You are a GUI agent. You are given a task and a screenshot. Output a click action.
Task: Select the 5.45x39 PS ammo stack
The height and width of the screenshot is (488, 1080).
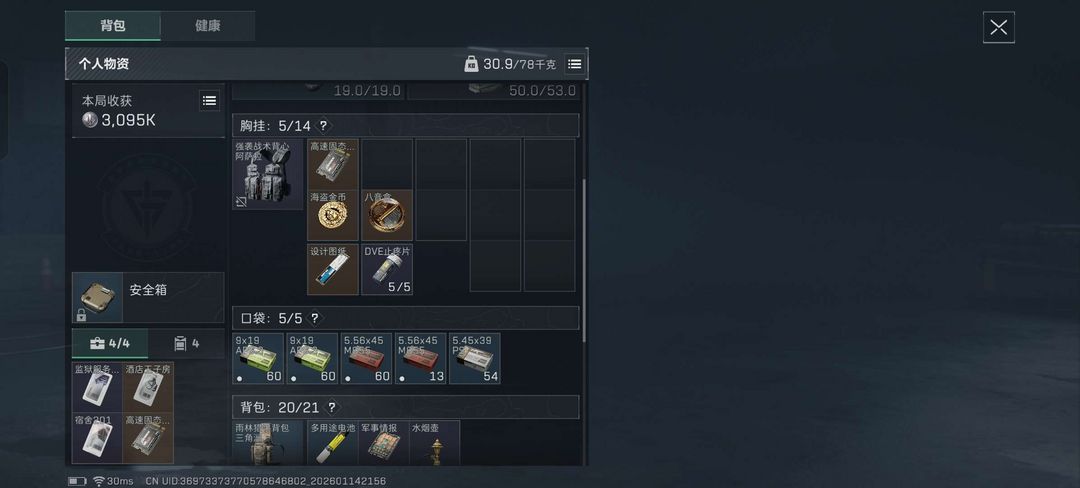475,358
